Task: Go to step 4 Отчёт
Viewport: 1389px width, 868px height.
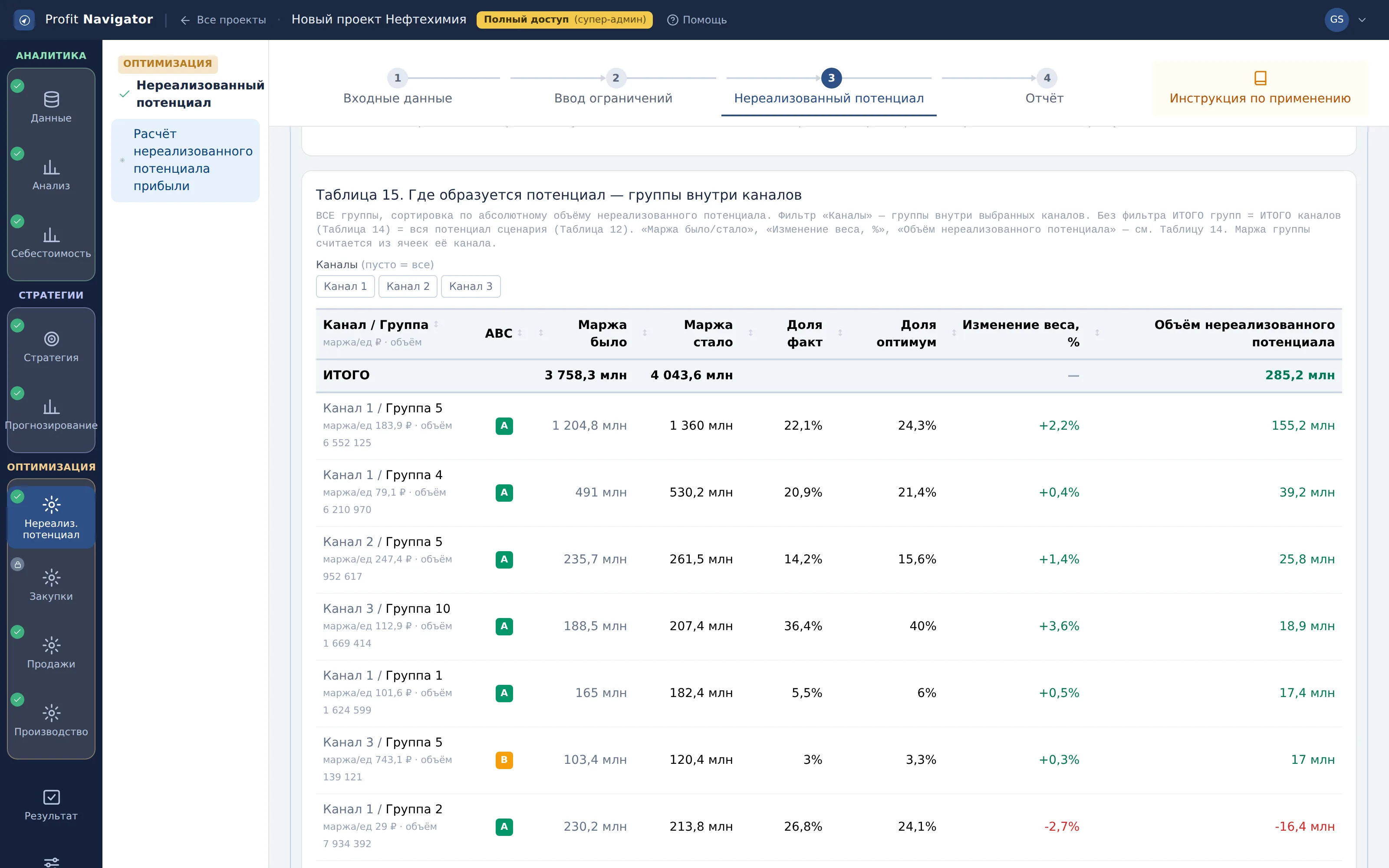Action: tap(1045, 88)
